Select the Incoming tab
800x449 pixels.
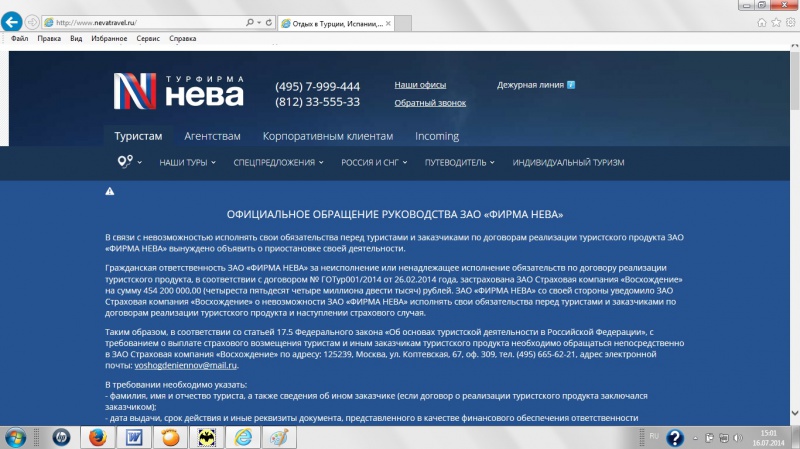coord(437,136)
